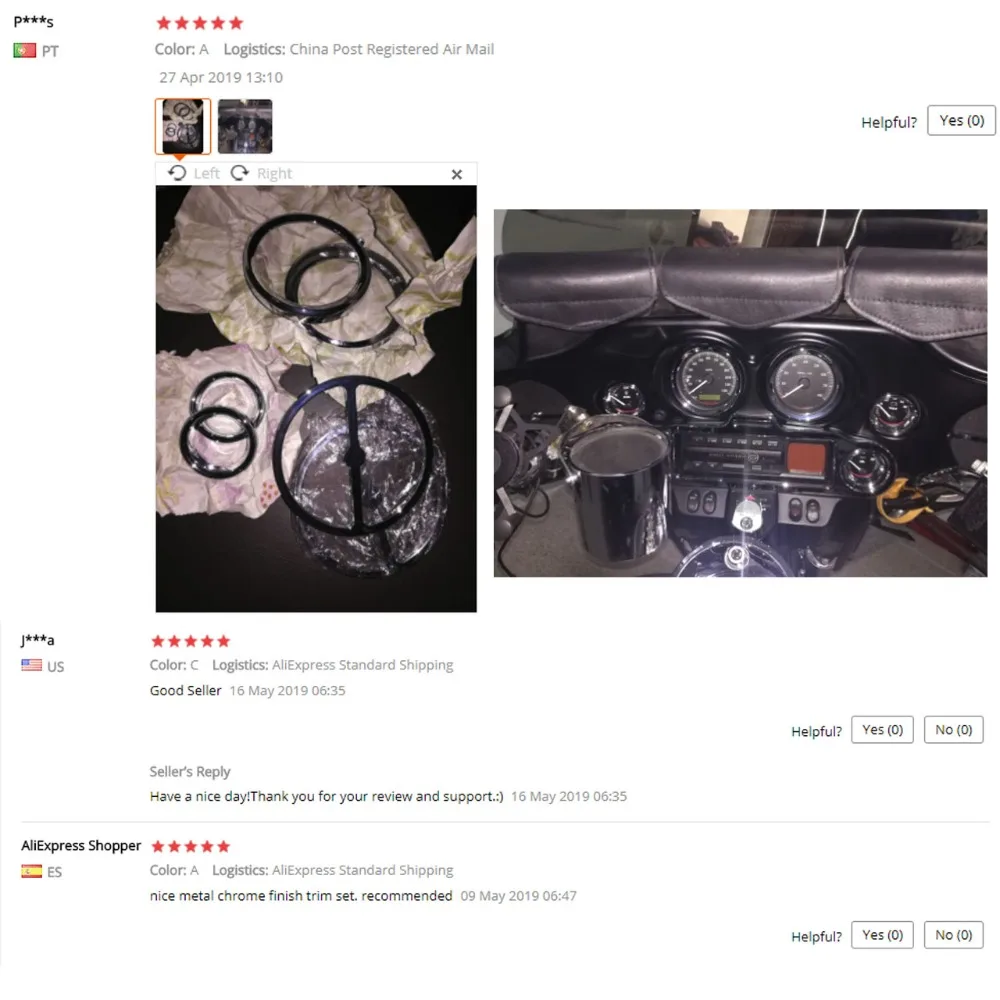Rotate the photo left with the counterclockwise arrow
The height and width of the screenshot is (1000, 1000).
(177, 173)
